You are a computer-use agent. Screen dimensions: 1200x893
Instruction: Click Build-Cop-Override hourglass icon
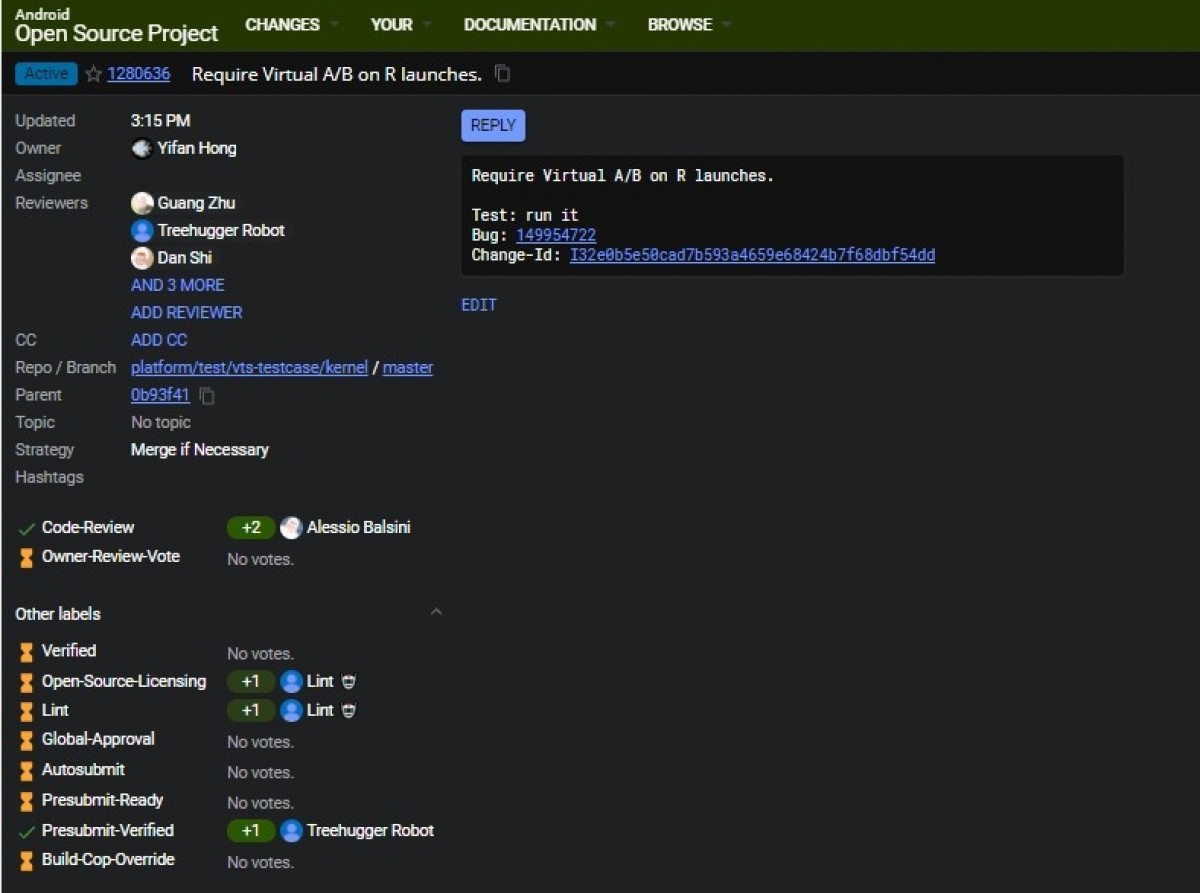[27, 860]
